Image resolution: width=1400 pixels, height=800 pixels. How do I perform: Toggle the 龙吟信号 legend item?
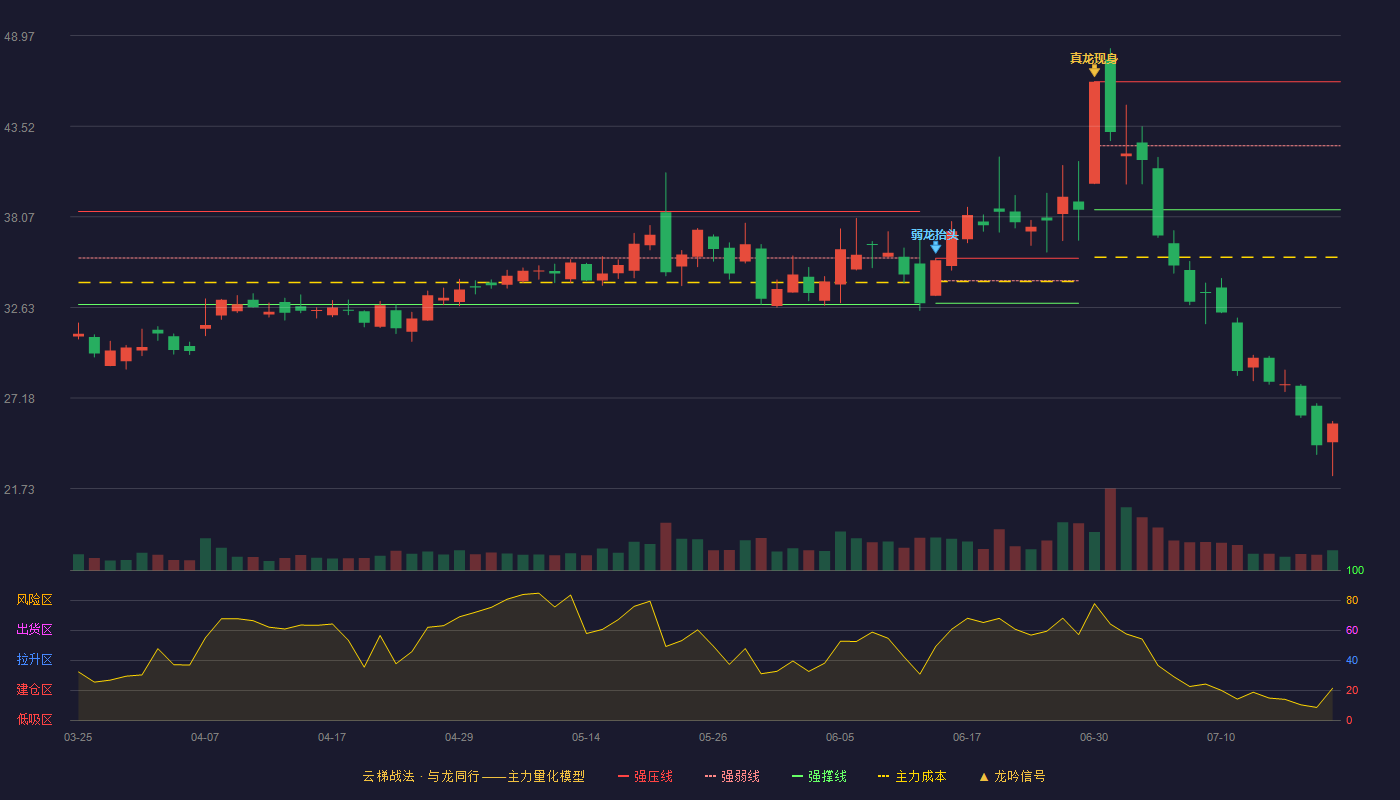pyautogui.click(x=1012, y=776)
